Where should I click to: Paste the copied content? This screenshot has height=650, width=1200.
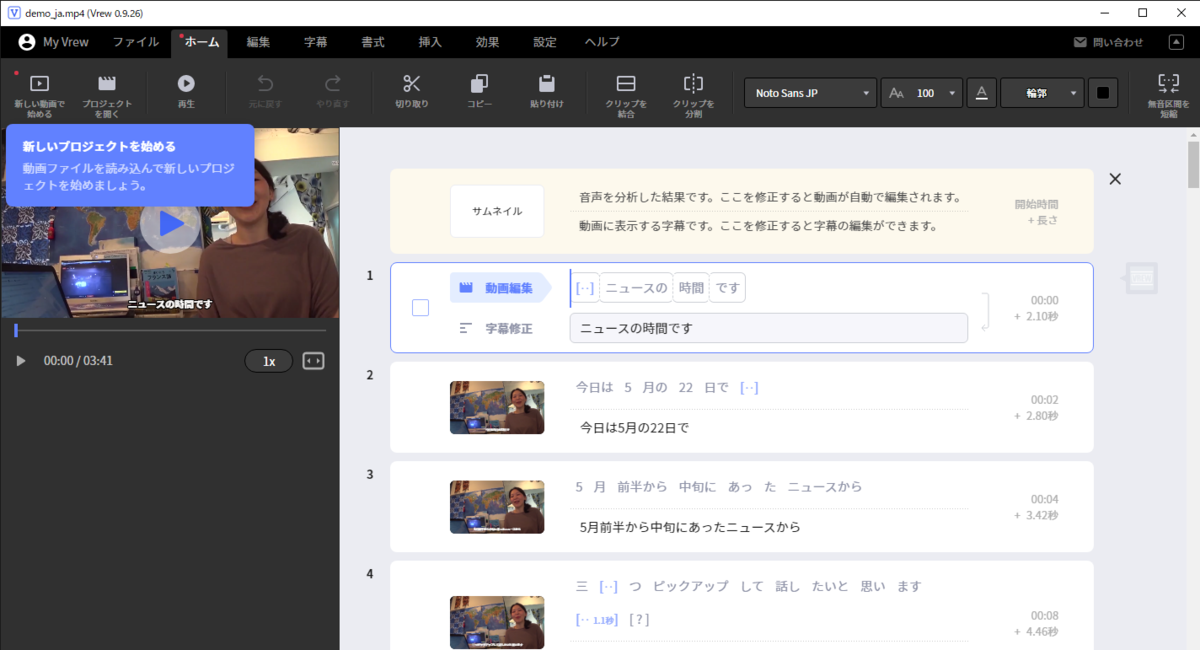[x=546, y=92]
